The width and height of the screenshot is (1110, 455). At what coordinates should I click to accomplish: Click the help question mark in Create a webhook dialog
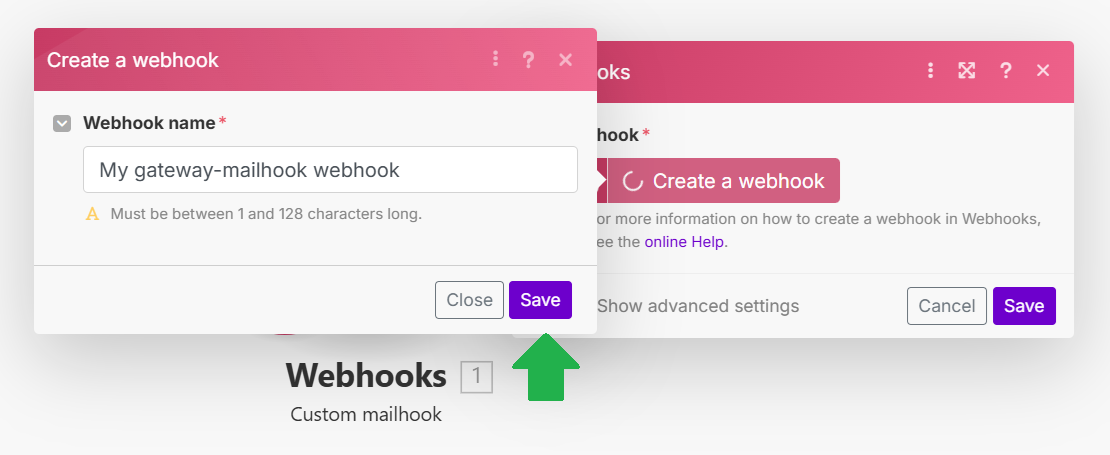528,59
